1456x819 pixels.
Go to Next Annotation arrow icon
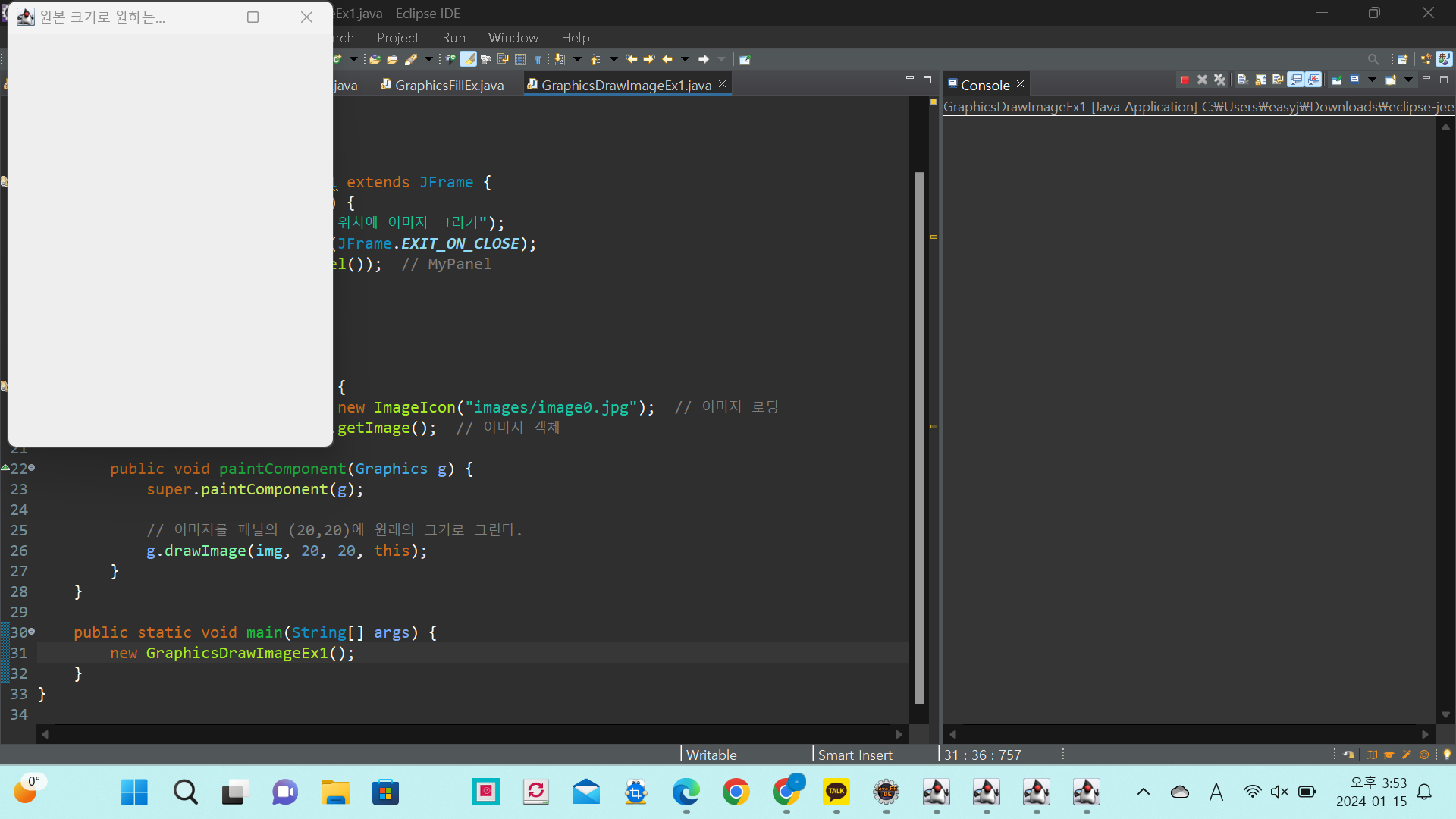(560, 59)
